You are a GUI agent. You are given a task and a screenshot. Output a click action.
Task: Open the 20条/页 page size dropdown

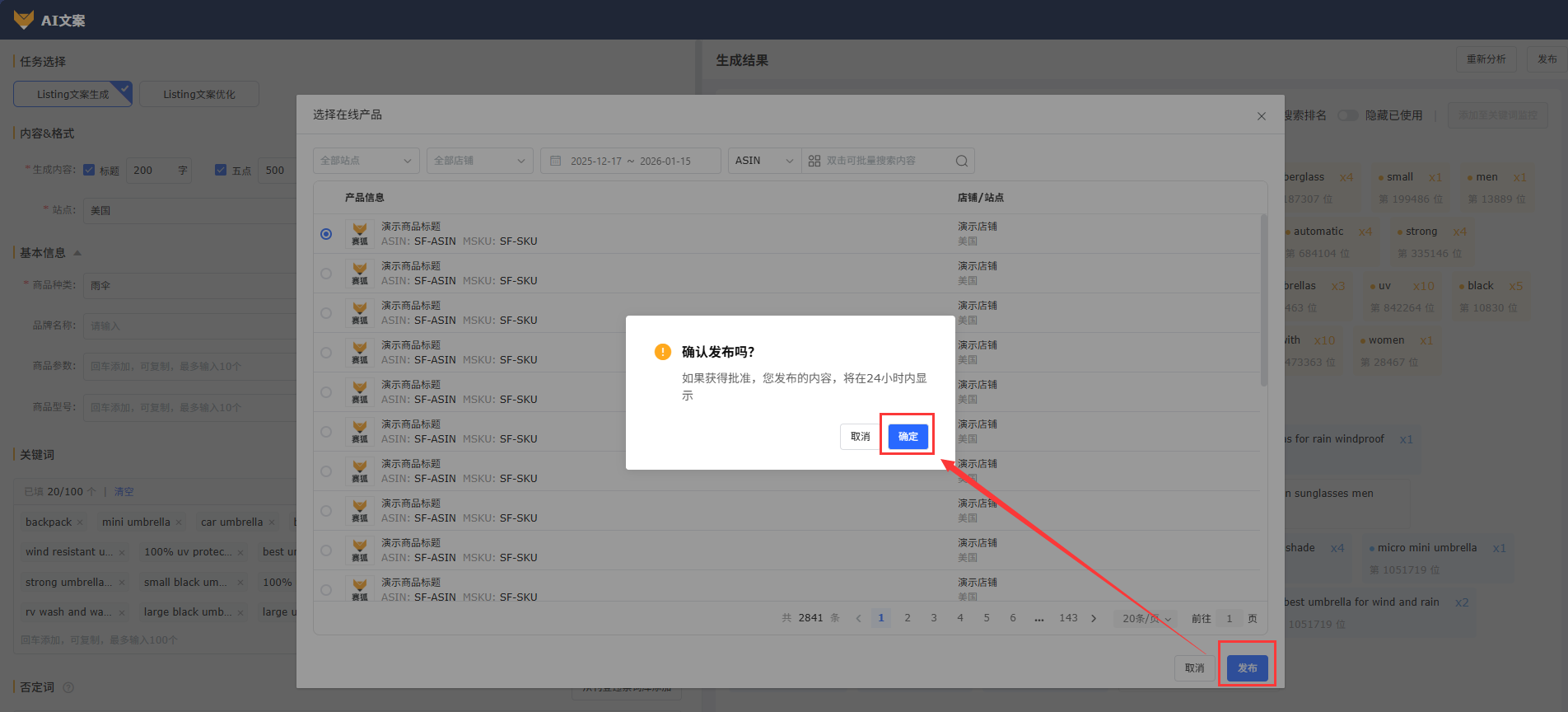(x=1146, y=619)
